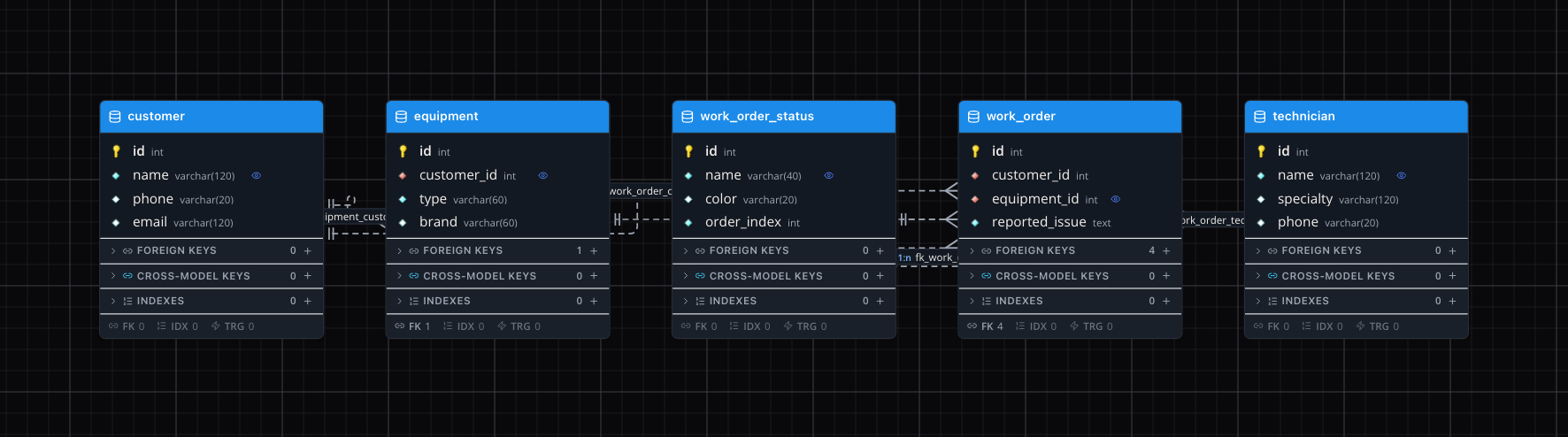Select reported_issue column in work_order

tap(1070, 223)
